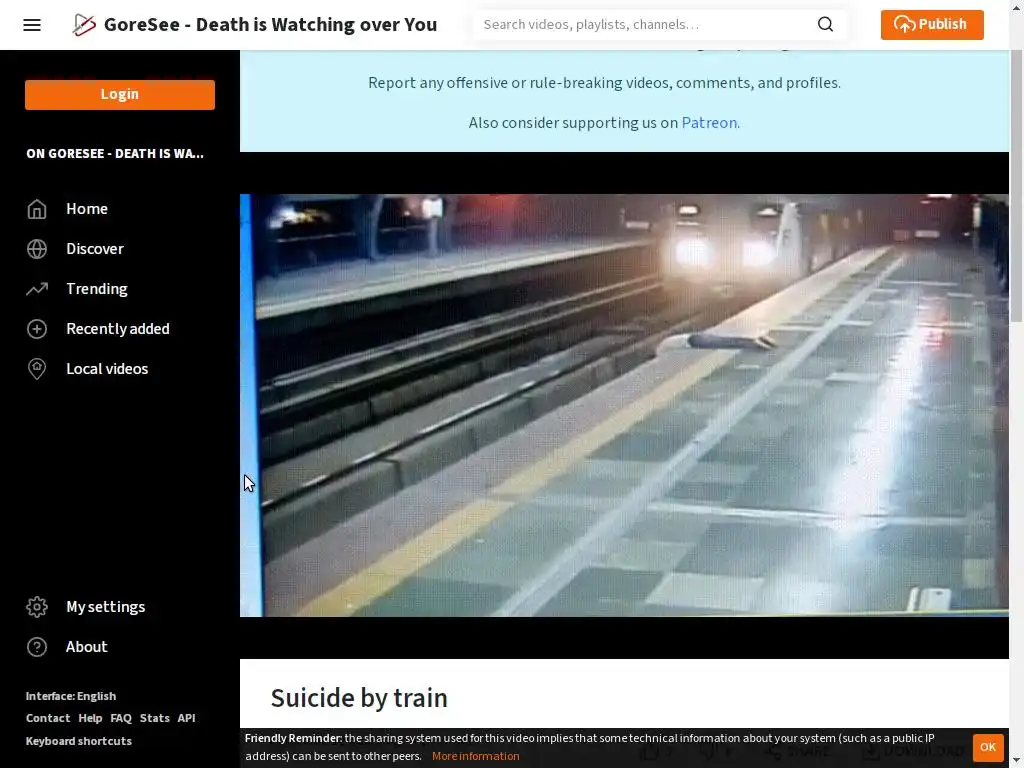Open the hamburger menu icon

click(x=32, y=25)
